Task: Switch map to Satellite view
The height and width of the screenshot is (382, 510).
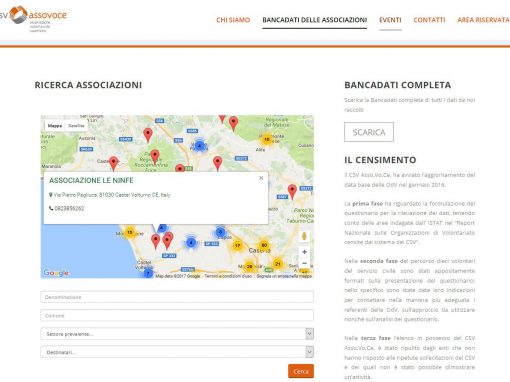Action: pyautogui.click(x=76, y=126)
